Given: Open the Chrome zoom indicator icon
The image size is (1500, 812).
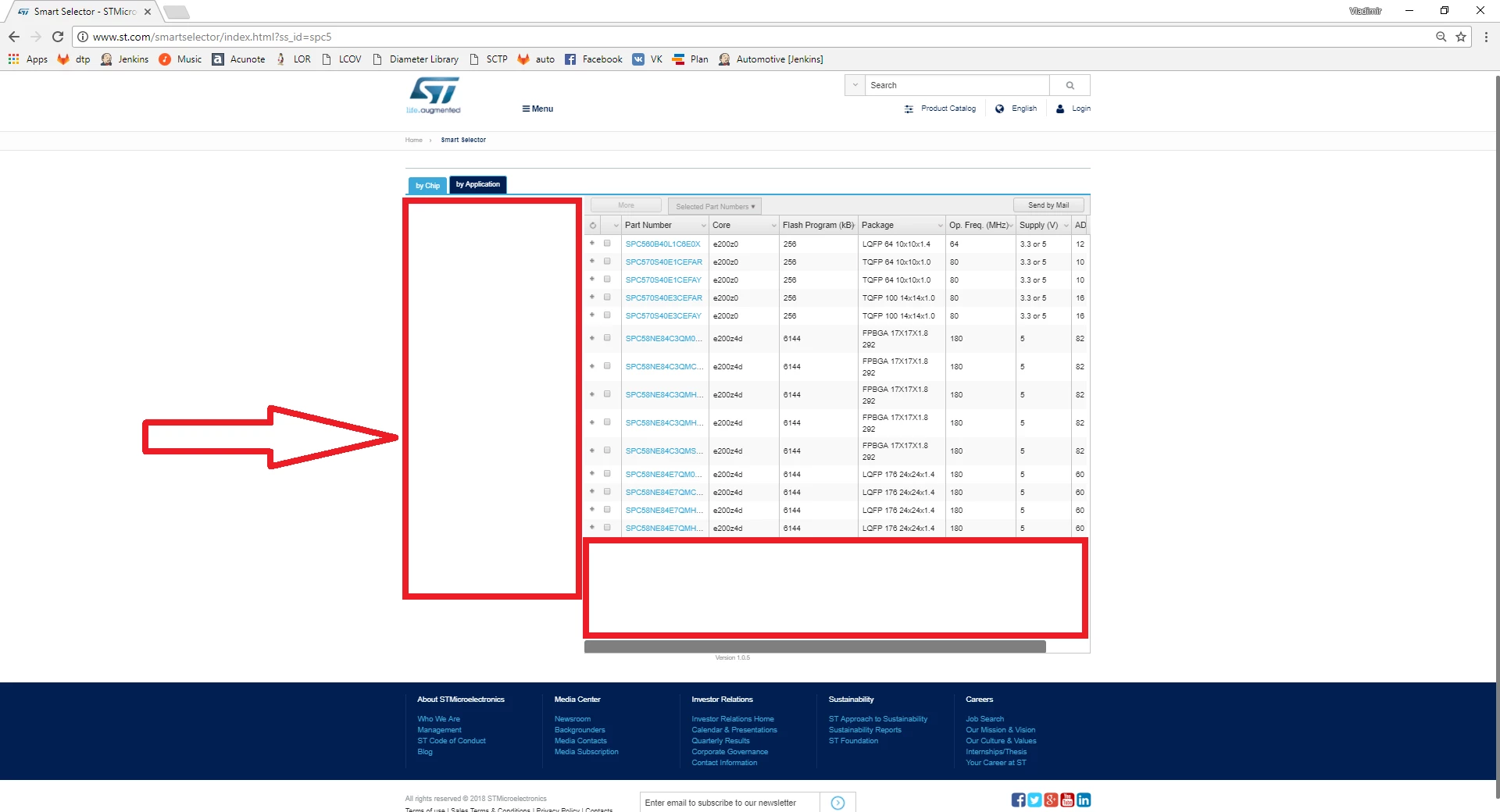Looking at the screenshot, I should [1441, 37].
